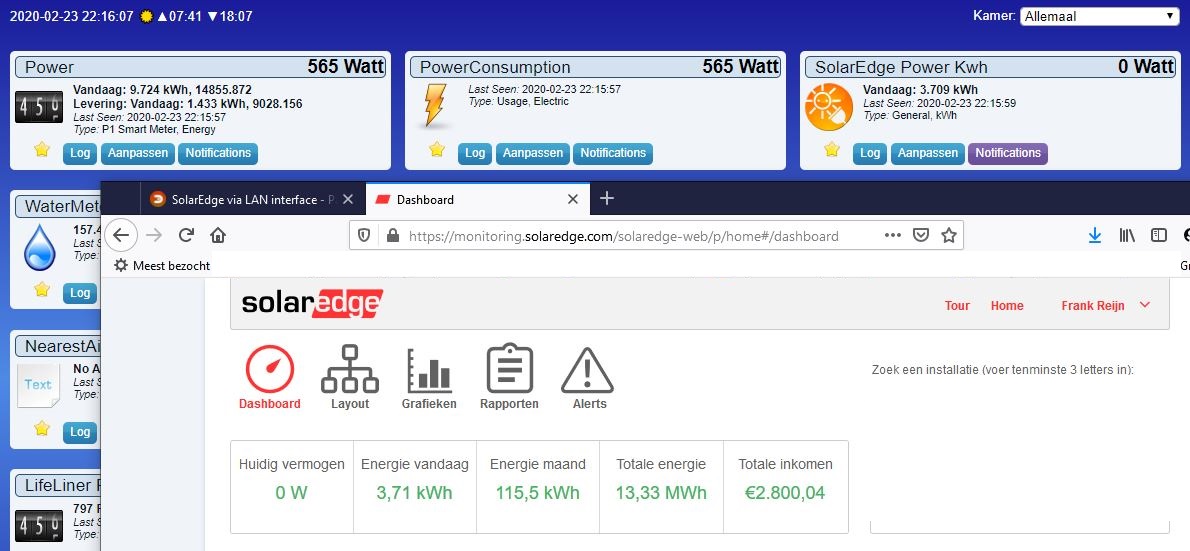The image size is (1190, 551).
Task: Click the SolarEdge Power Kwh device title
Action: pos(901,67)
